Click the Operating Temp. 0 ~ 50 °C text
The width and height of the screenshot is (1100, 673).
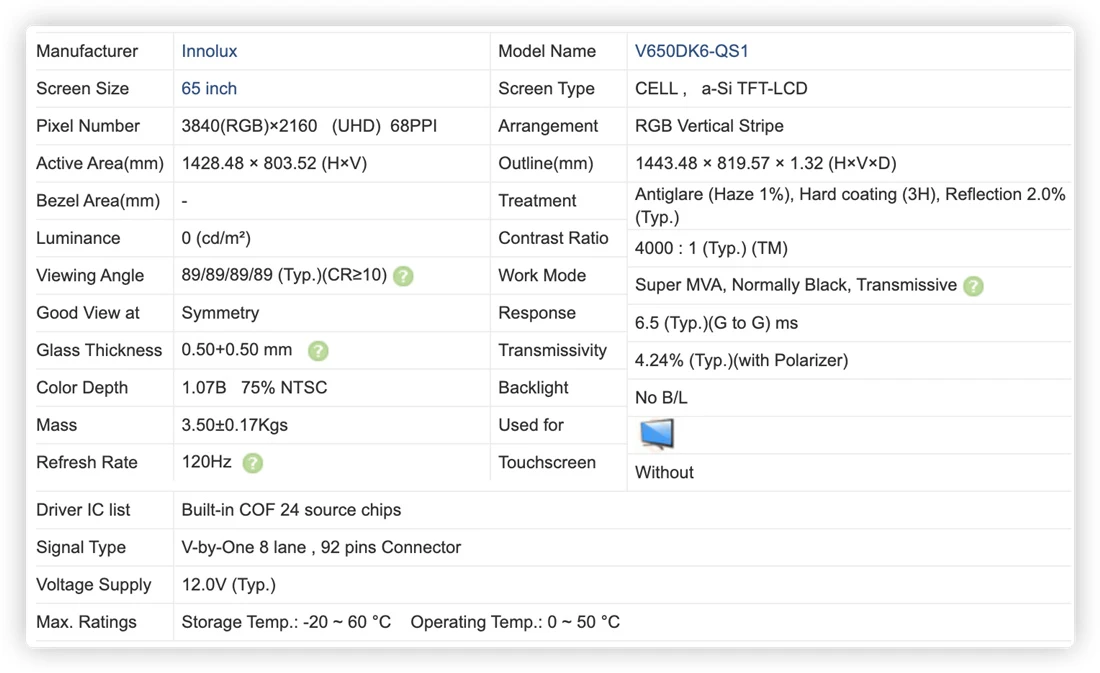[x=515, y=622]
